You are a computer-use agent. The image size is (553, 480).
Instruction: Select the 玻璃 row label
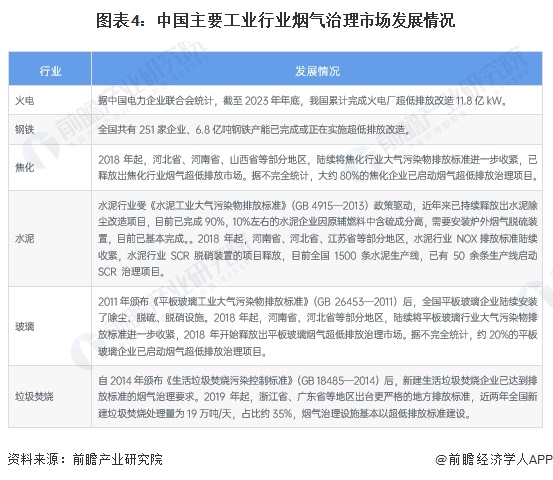pos(24,326)
